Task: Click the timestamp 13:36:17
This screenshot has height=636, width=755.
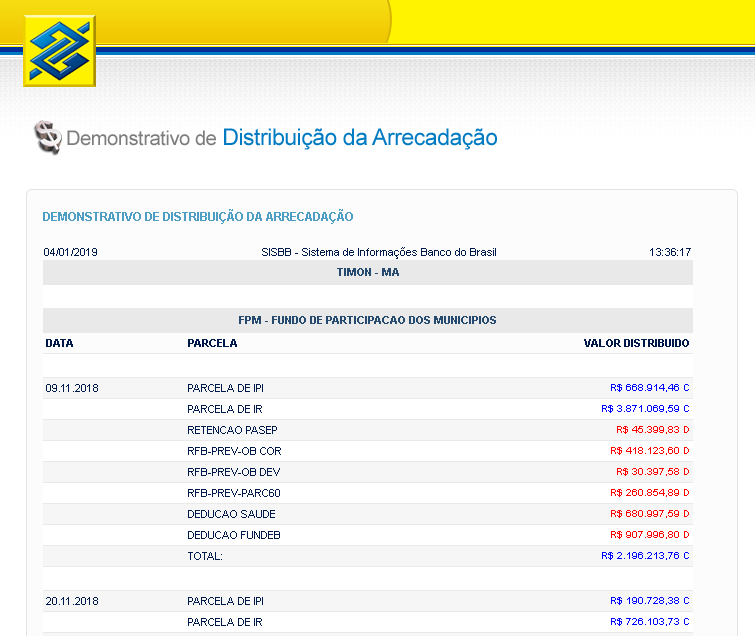Action: coord(669,252)
